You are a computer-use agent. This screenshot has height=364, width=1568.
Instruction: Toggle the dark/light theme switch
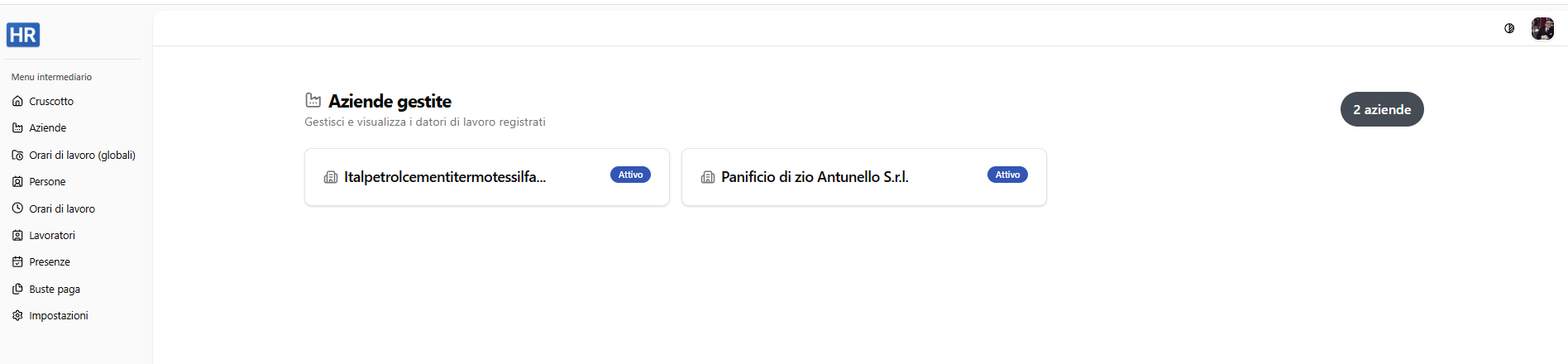1509,28
